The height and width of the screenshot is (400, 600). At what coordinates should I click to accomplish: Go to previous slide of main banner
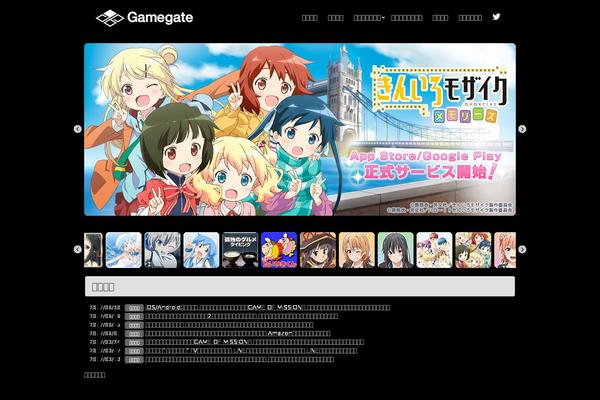tap(78, 129)
